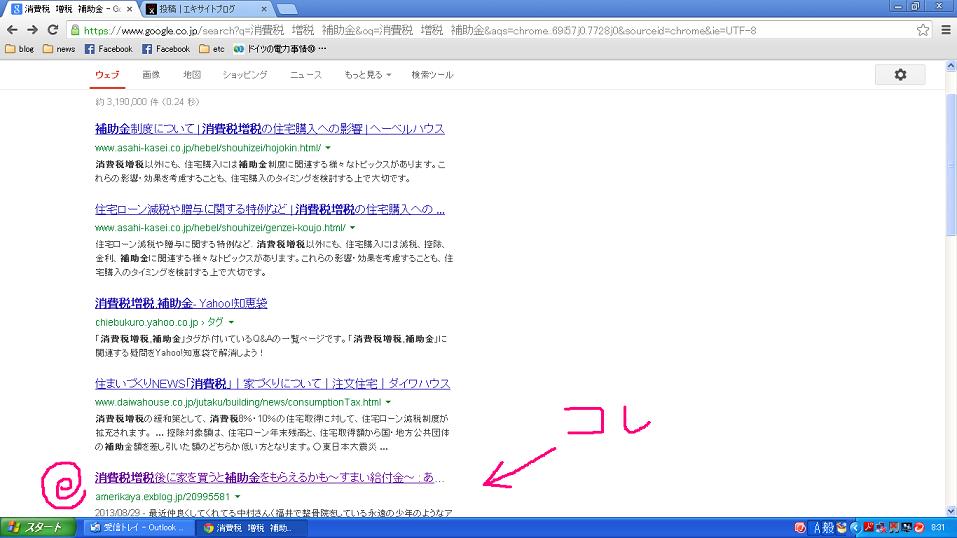The height and width of the screenshot is (538, 957).
Task: Switch to 画像 search results
Action: [151, 75]
